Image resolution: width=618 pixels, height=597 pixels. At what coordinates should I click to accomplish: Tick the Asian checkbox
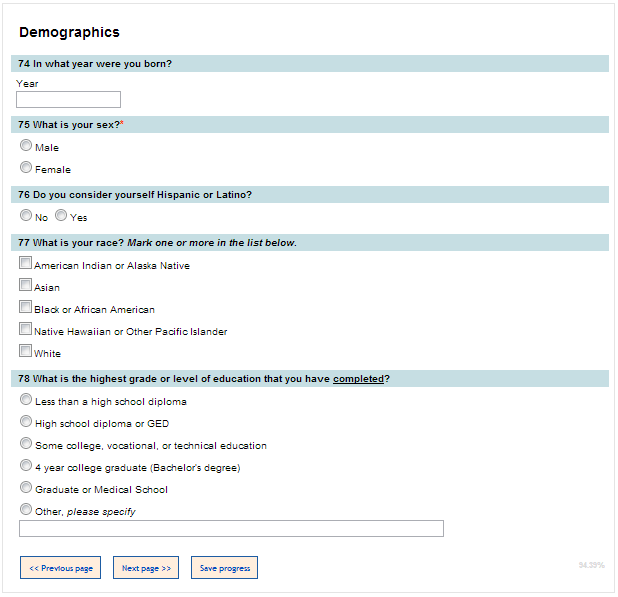click(x=25, y=286)
